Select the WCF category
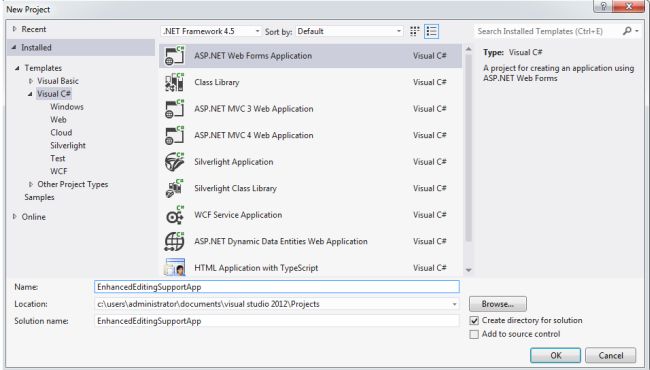Screen dimensions: 650x370 58,171
